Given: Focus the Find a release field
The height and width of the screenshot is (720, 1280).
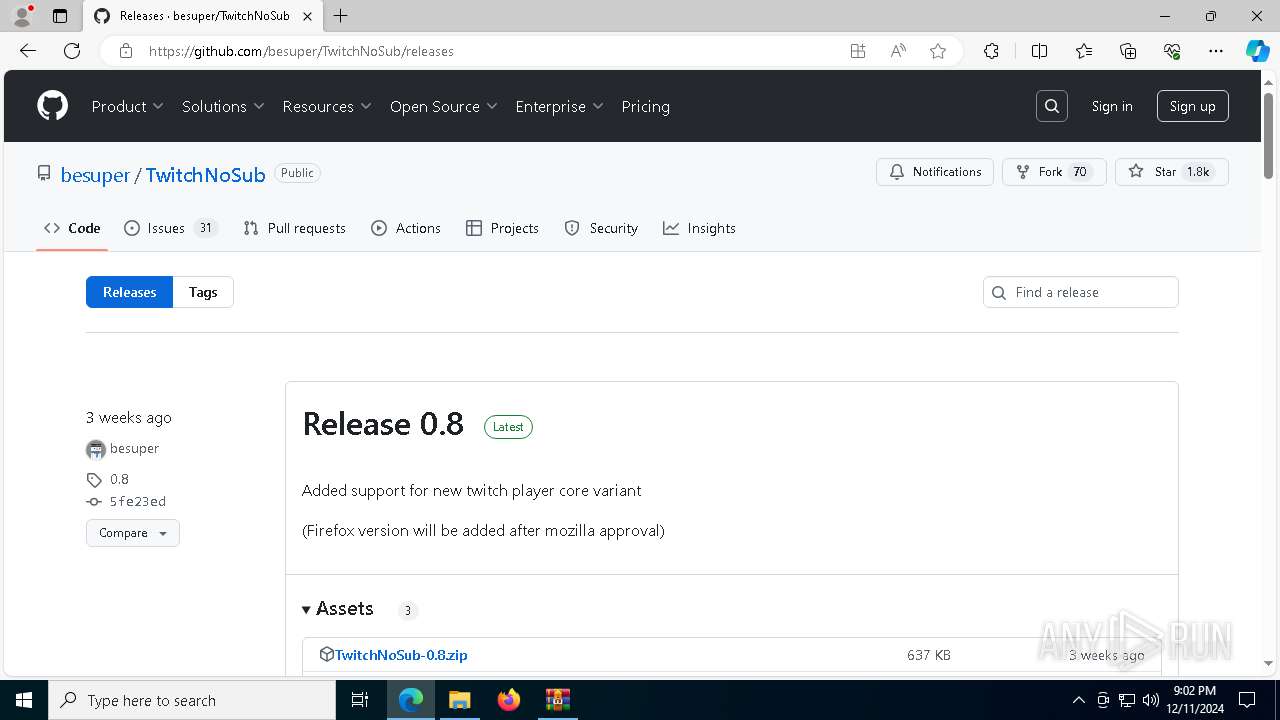Looking at the screenshot, I should coord(1081,292).
